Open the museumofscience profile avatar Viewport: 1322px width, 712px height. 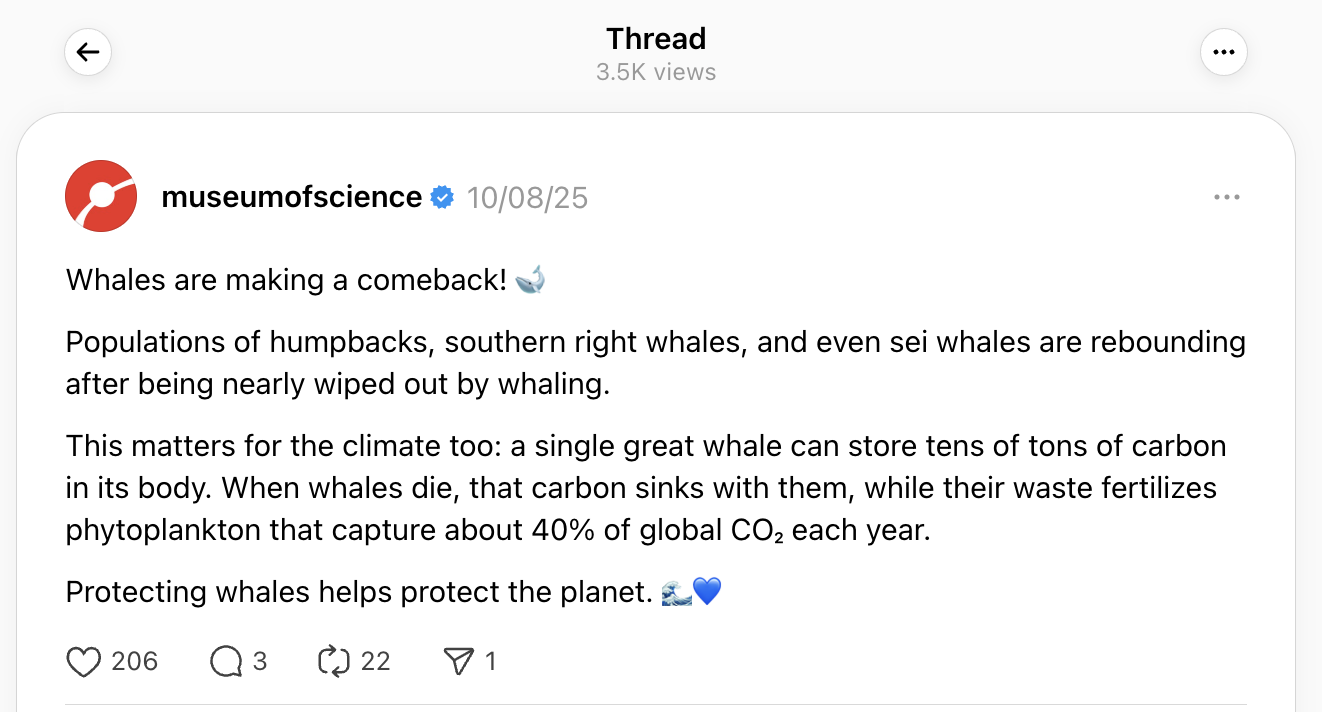[101, 196]
